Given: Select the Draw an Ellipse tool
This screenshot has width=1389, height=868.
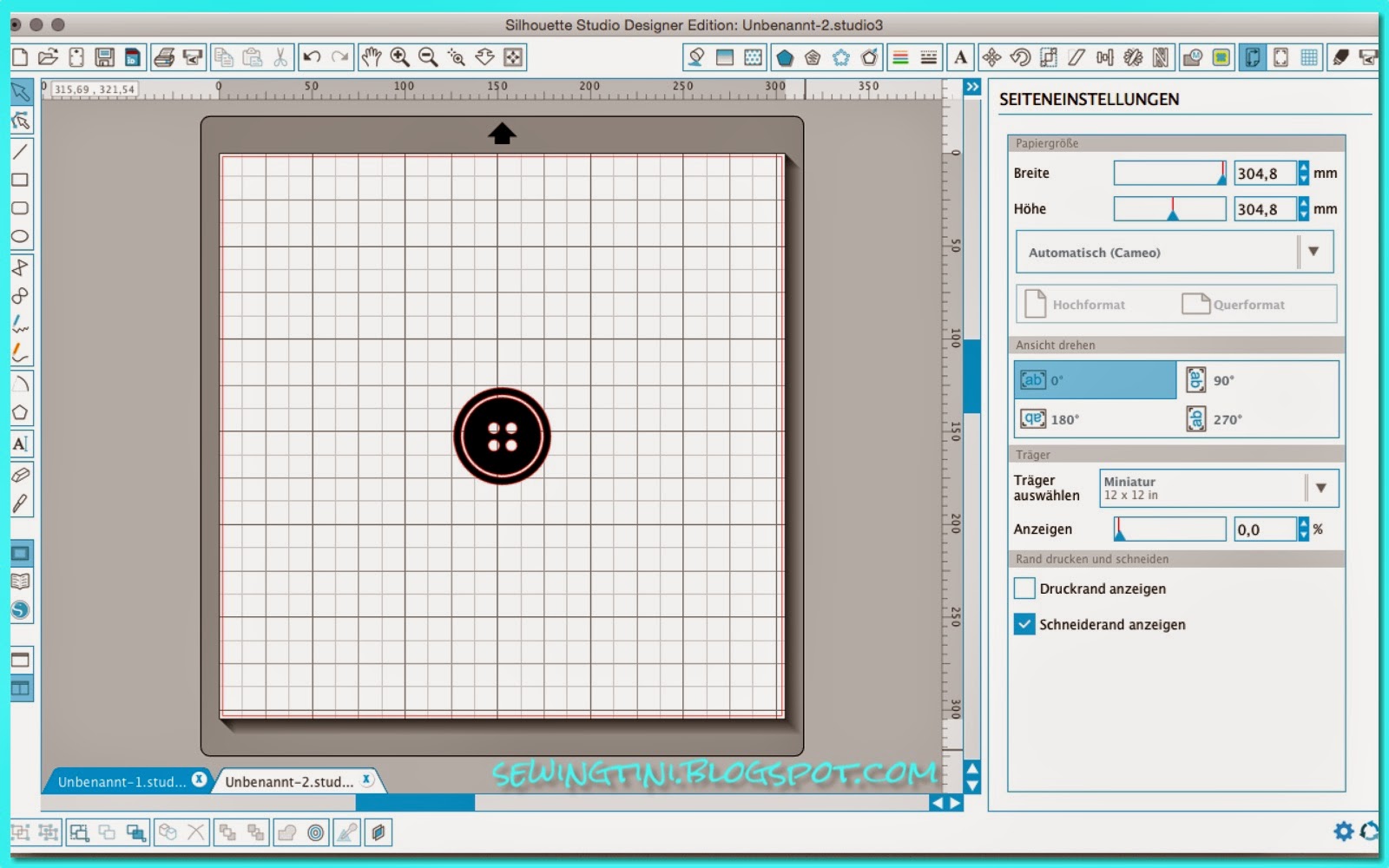Looking at the screenshot, I should pyautogui.click(x=20, y=236).
